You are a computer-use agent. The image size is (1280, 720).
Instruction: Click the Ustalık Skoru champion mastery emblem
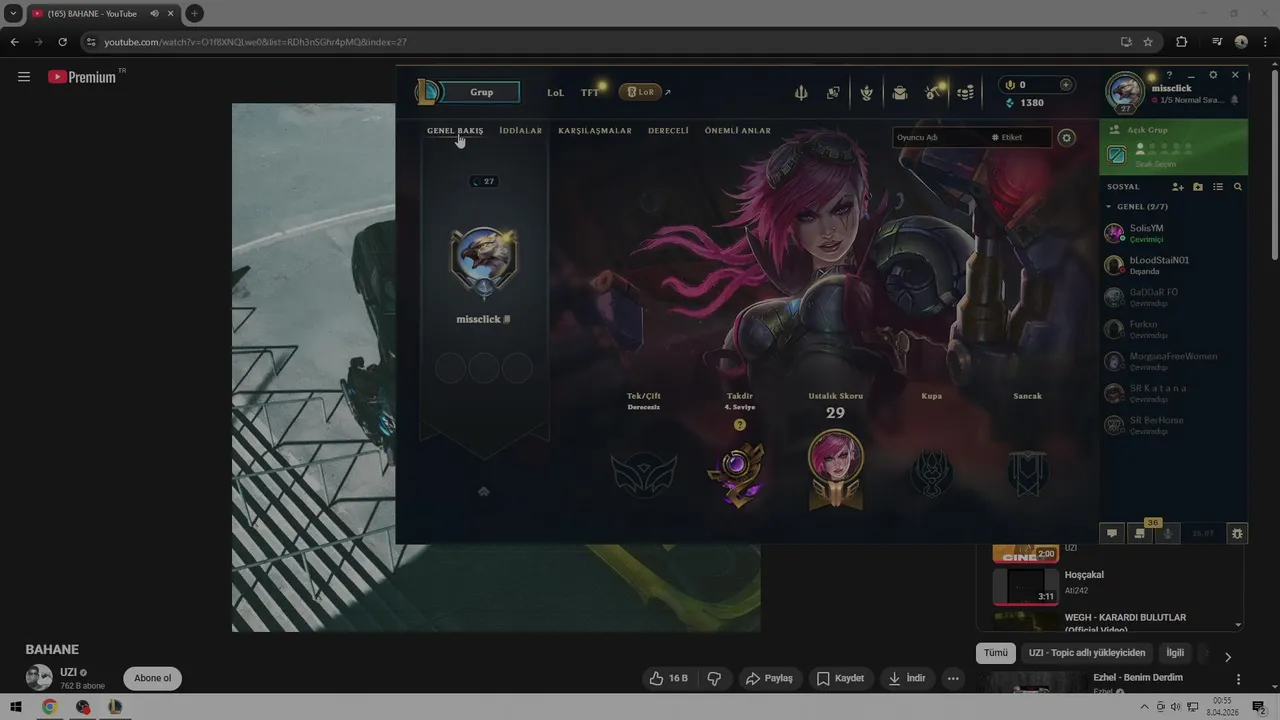pos(835,468)
